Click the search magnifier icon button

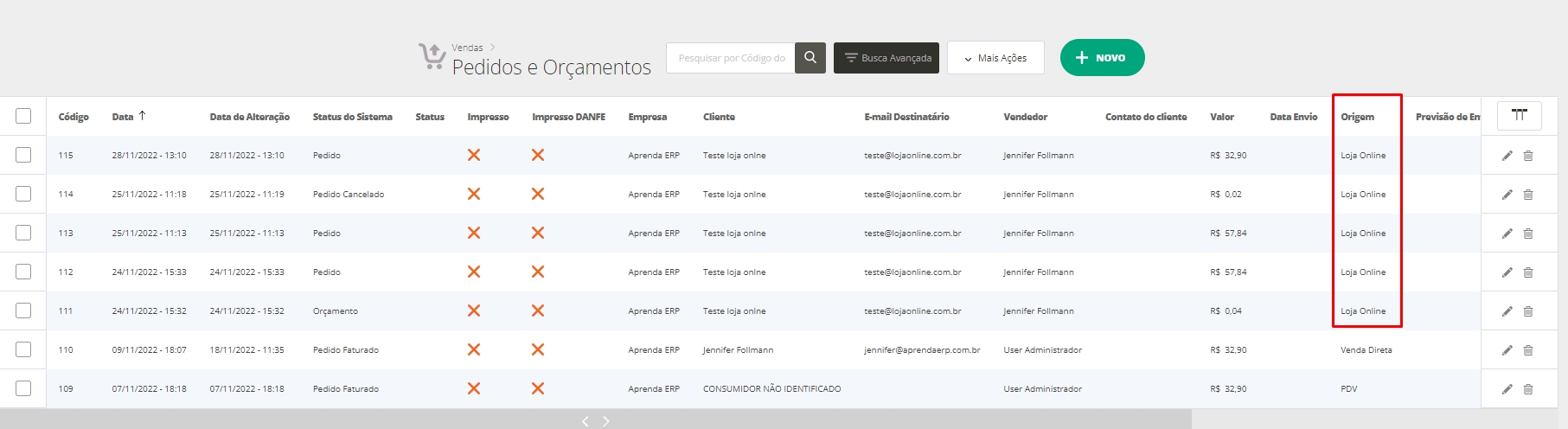click(x=810, y=58)
